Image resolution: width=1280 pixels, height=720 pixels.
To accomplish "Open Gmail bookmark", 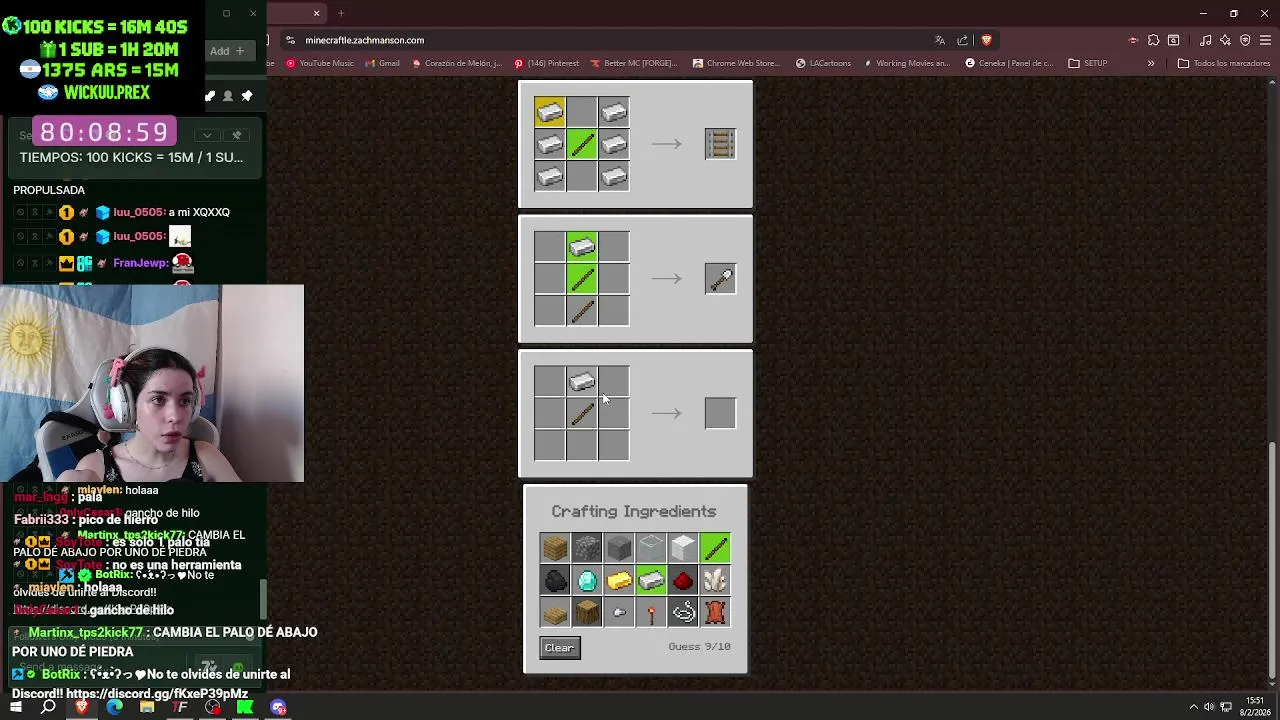I will coord(382,63).
